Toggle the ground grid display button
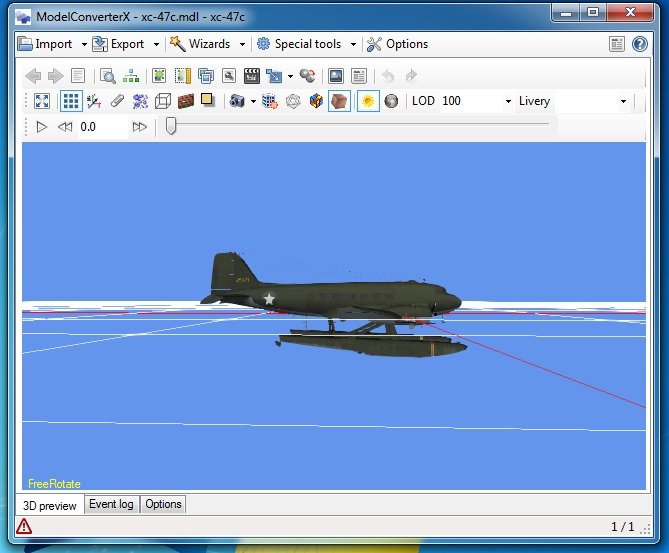Image resolution: width=669 pixels, height=553 pixels. point(71,101)
